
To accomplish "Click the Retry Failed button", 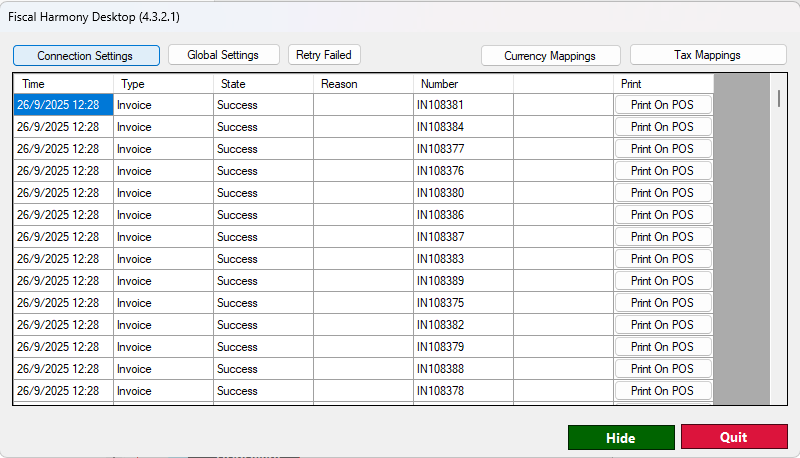I will tap(324, 55).
